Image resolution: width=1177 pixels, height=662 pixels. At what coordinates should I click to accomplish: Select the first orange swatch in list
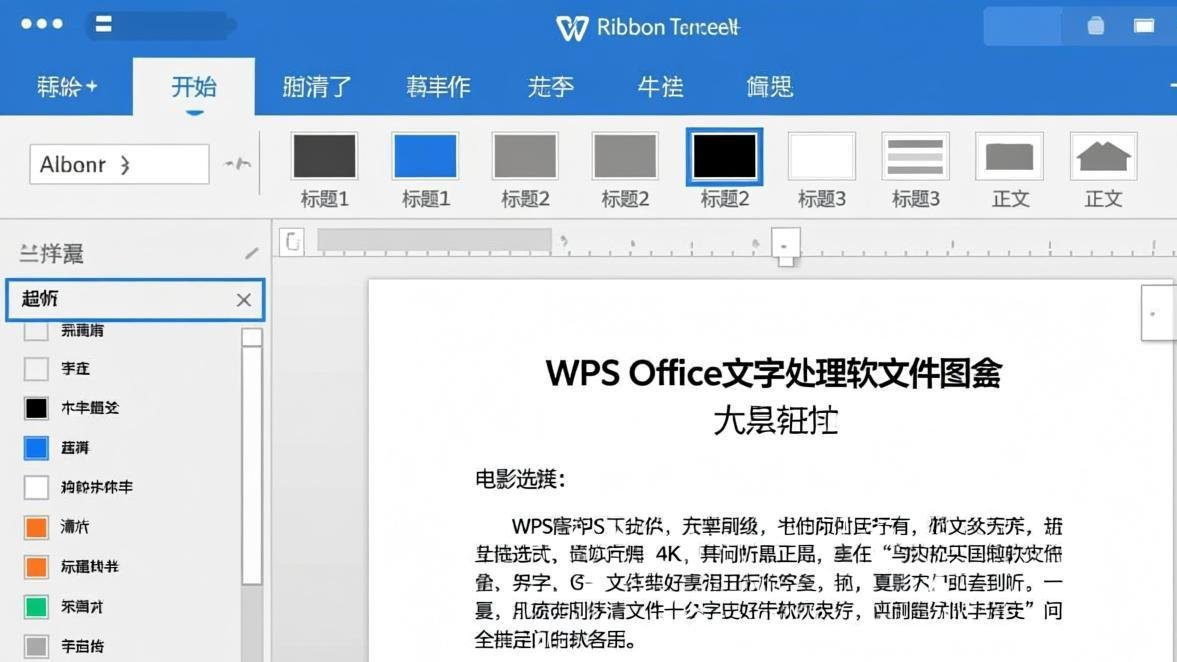tap(36, 527)
